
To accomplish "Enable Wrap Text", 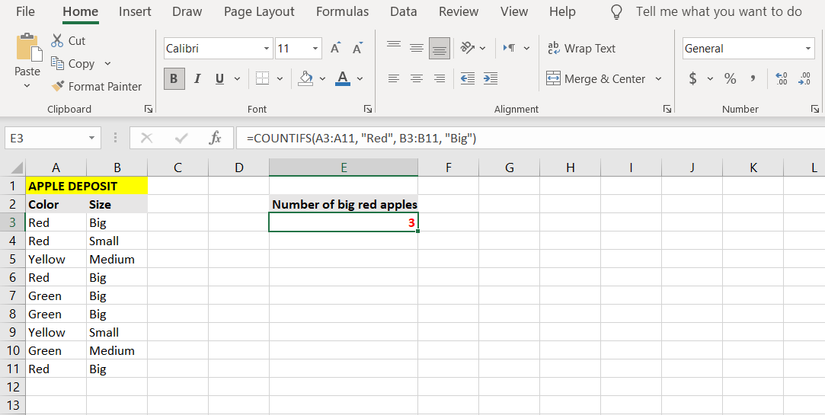I will (x=581, y=48).
